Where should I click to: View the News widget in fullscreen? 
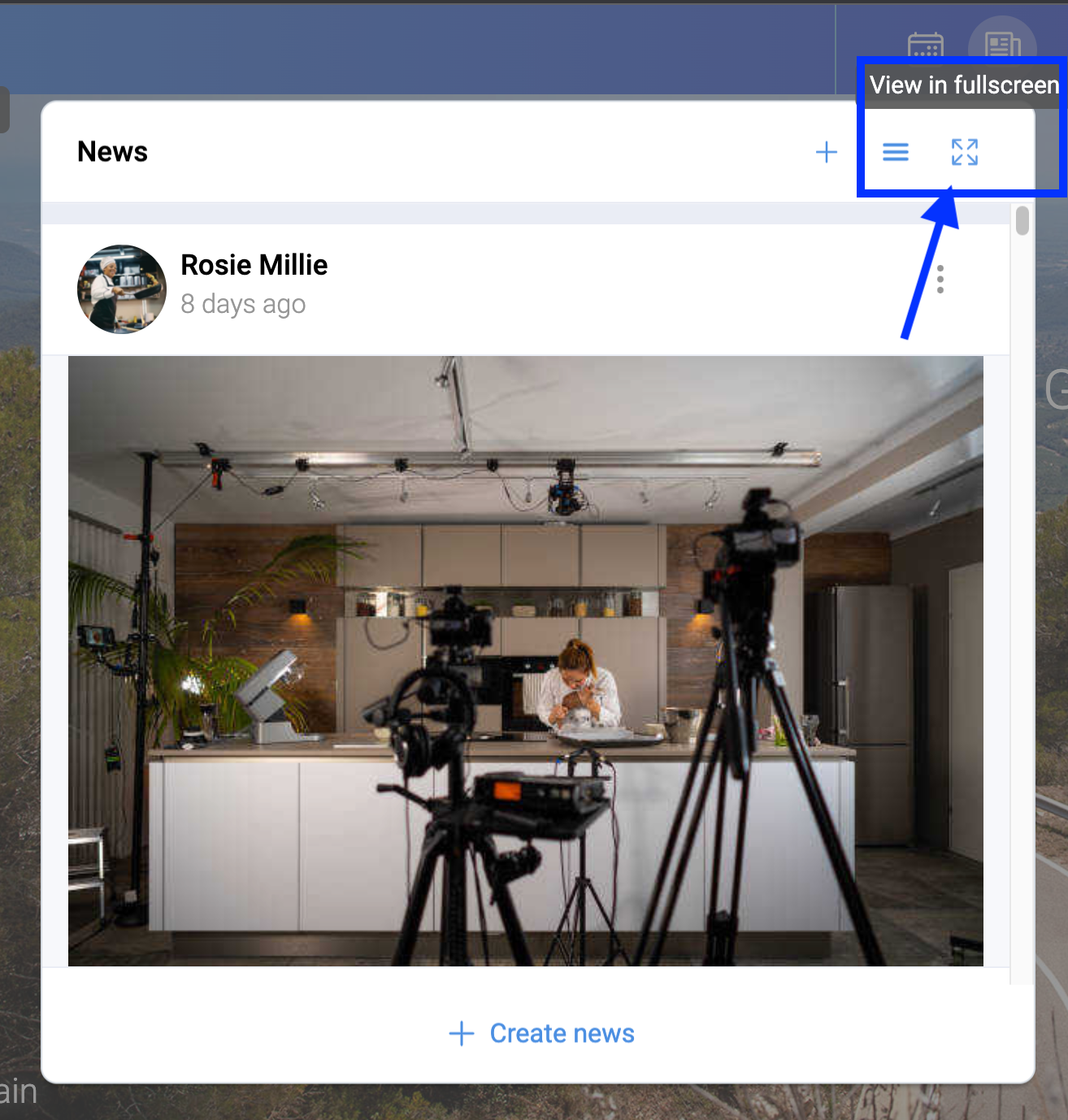pos(964,152)
